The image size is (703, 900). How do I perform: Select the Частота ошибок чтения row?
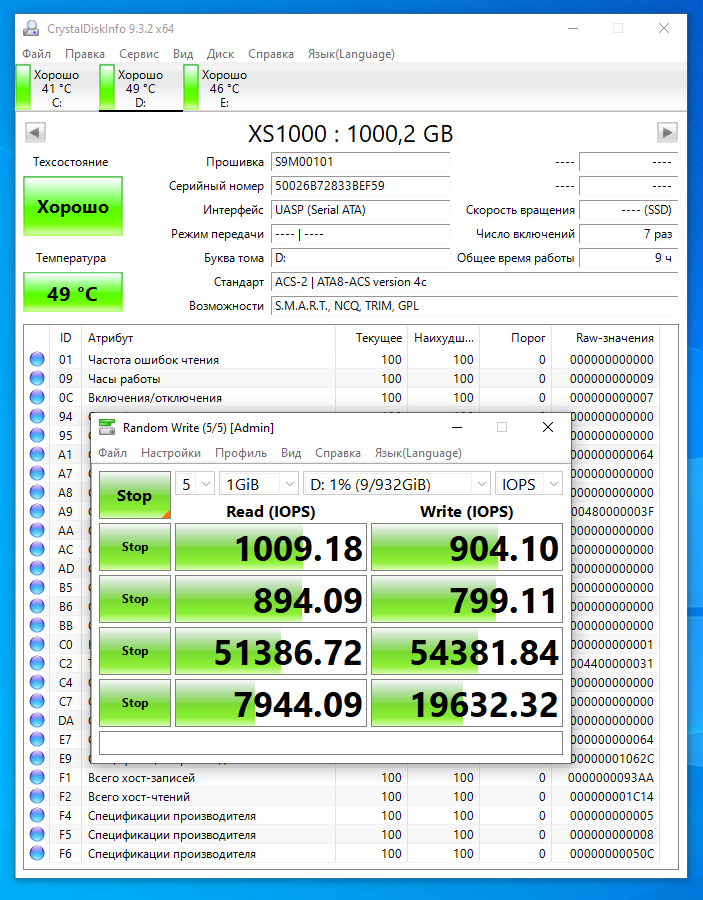click(x=343, y=359)
